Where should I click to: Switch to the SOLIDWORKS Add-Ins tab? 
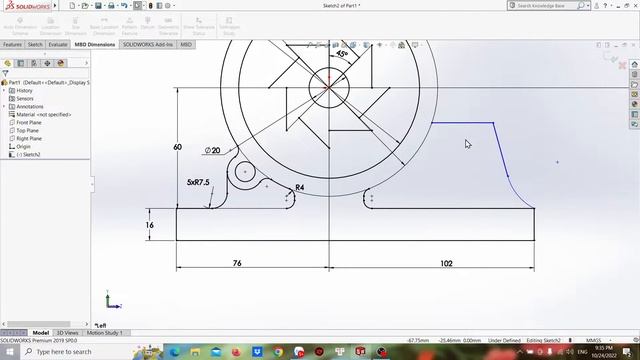click(148, 44)
